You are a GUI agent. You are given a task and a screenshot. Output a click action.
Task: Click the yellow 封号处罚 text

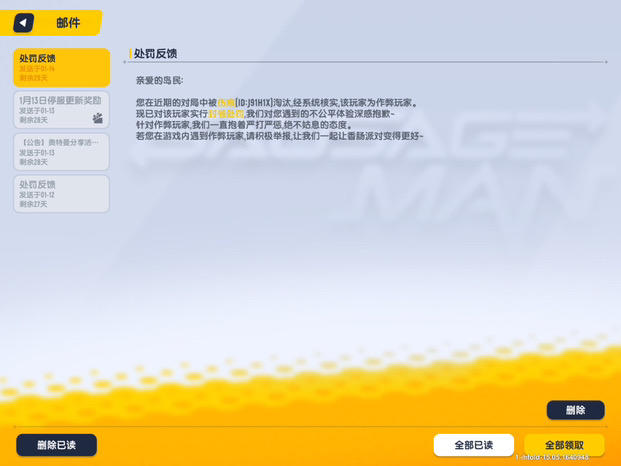[x=227, y=114]
